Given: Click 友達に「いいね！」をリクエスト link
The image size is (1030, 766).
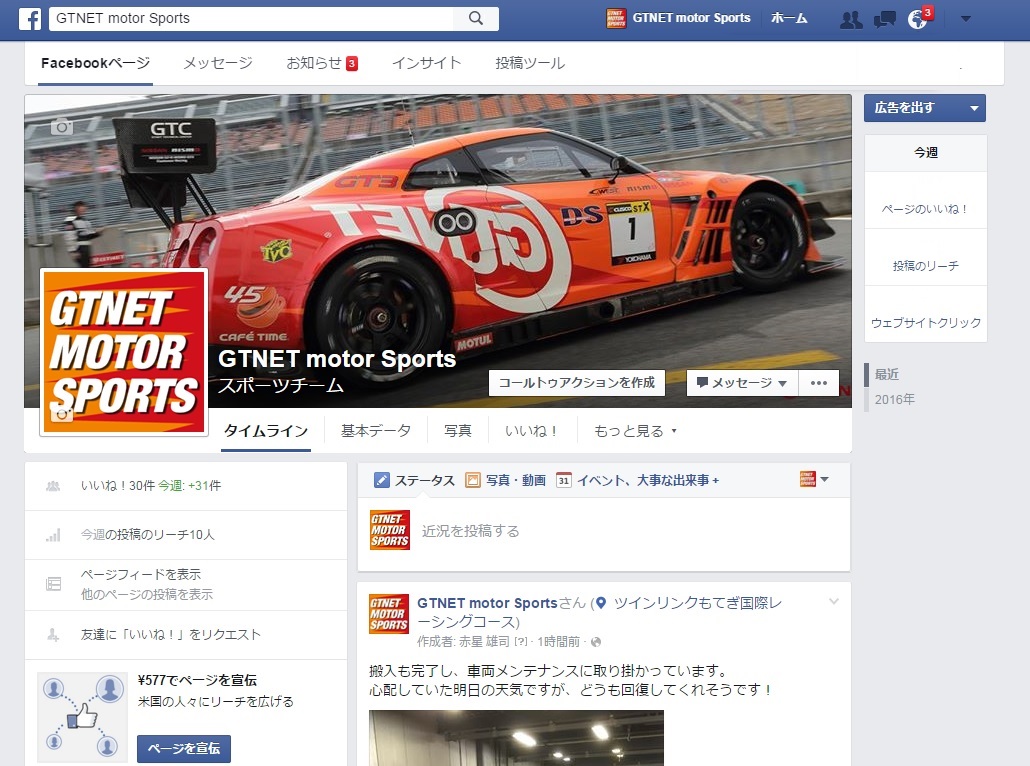Looking at the screenshot, I should pyautogui.click(x=171, y=635).
